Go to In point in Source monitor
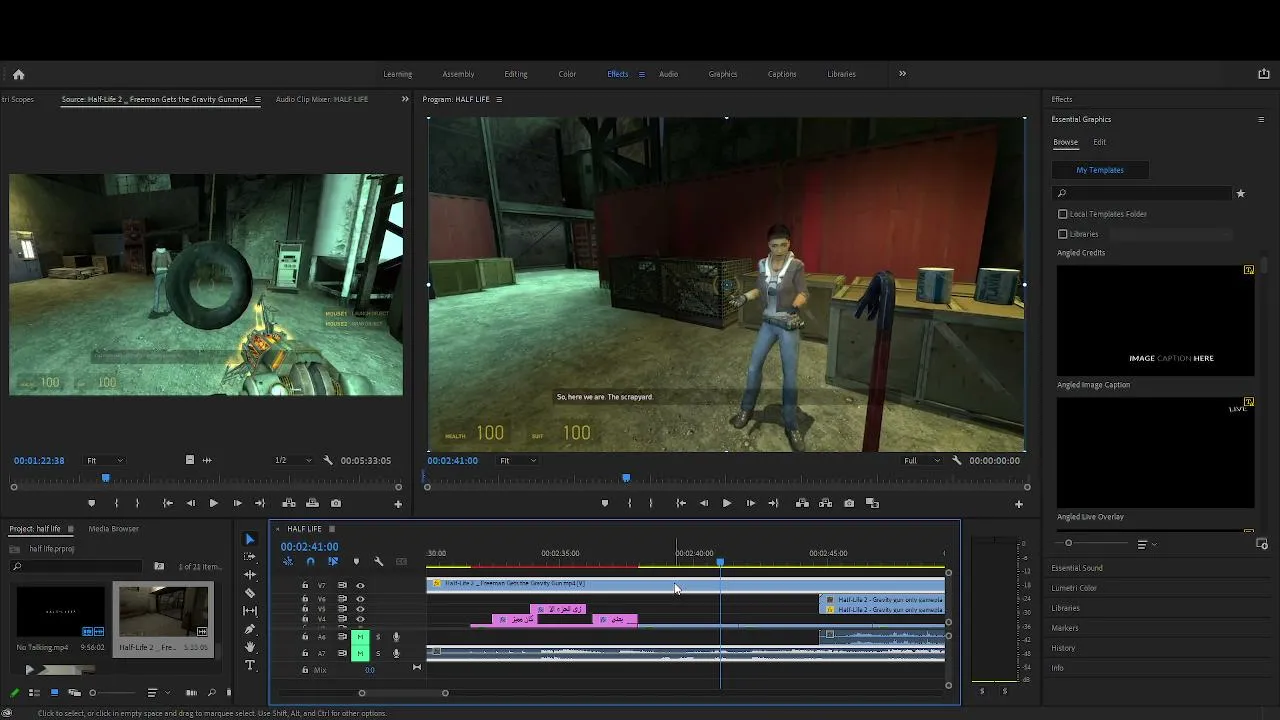Viewport: 1280px width, 720px height. pos(167,504)
